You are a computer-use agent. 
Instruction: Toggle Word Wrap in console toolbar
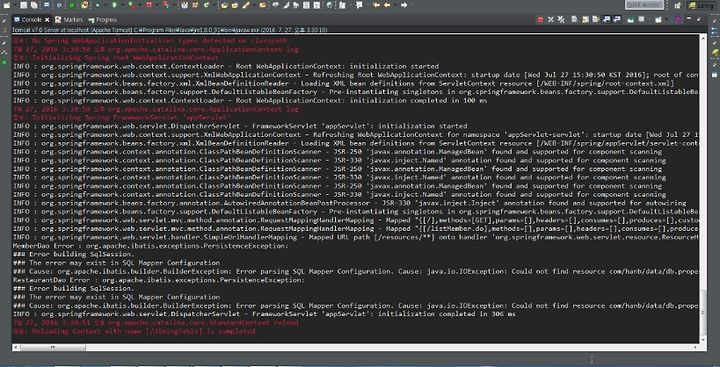596,19
